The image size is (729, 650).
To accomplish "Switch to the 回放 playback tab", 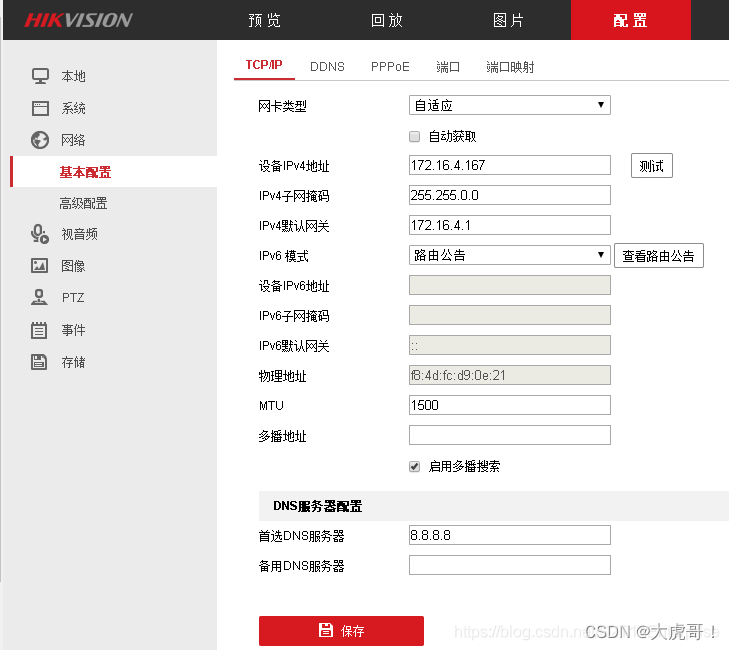I will (x=387, y=20).
